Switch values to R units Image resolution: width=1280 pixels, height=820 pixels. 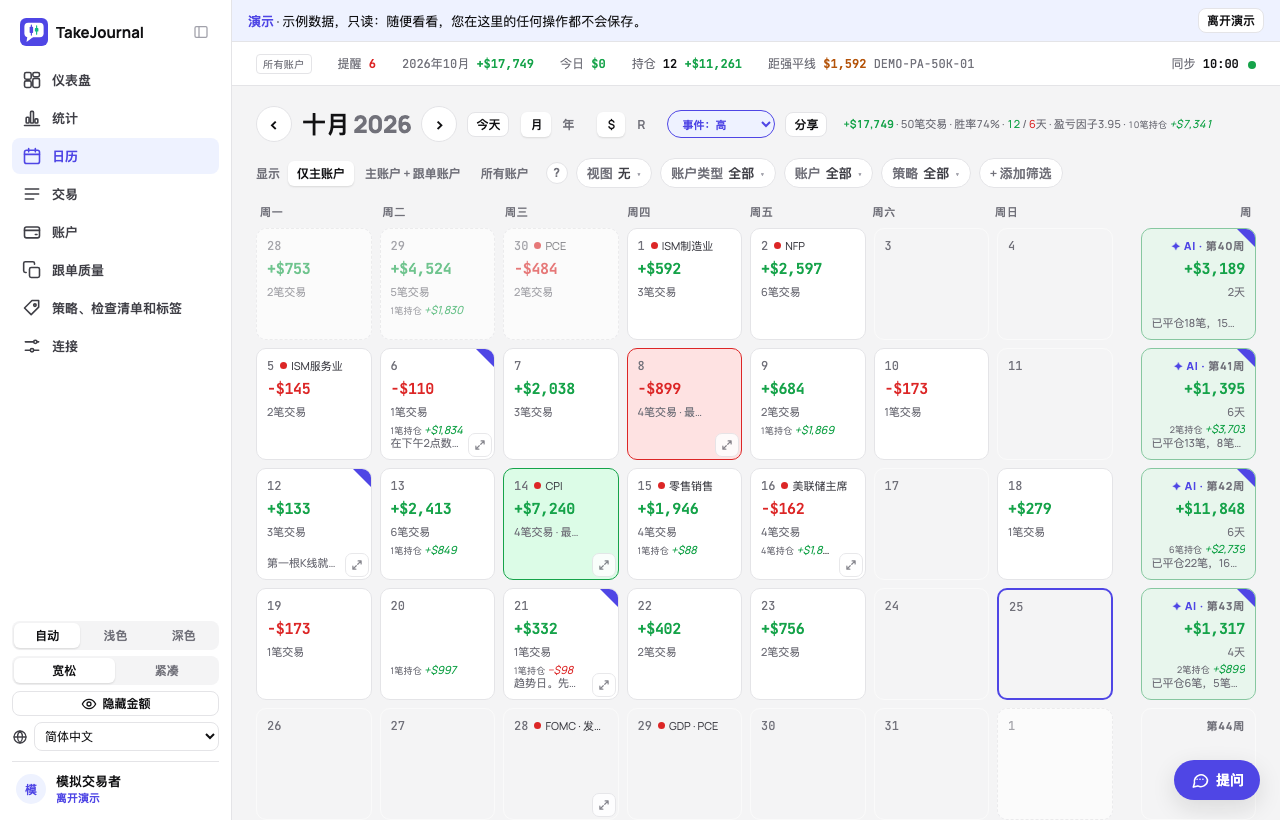[641, 125]
